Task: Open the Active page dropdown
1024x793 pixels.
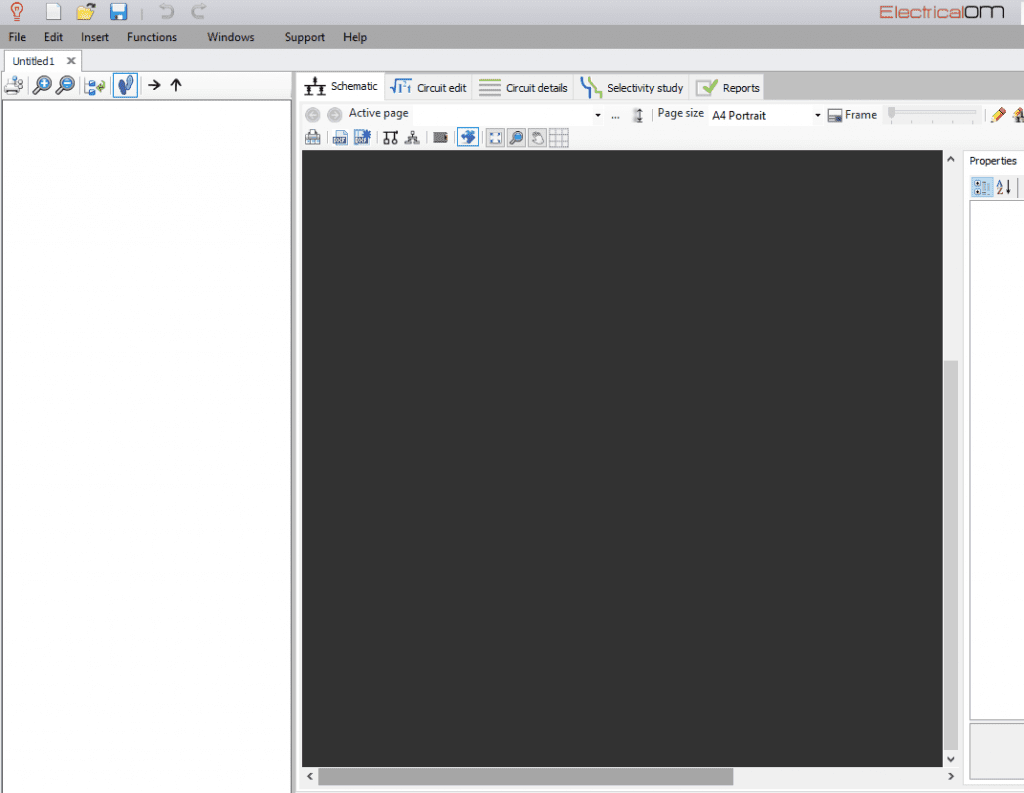Action: tap(598, 115)
